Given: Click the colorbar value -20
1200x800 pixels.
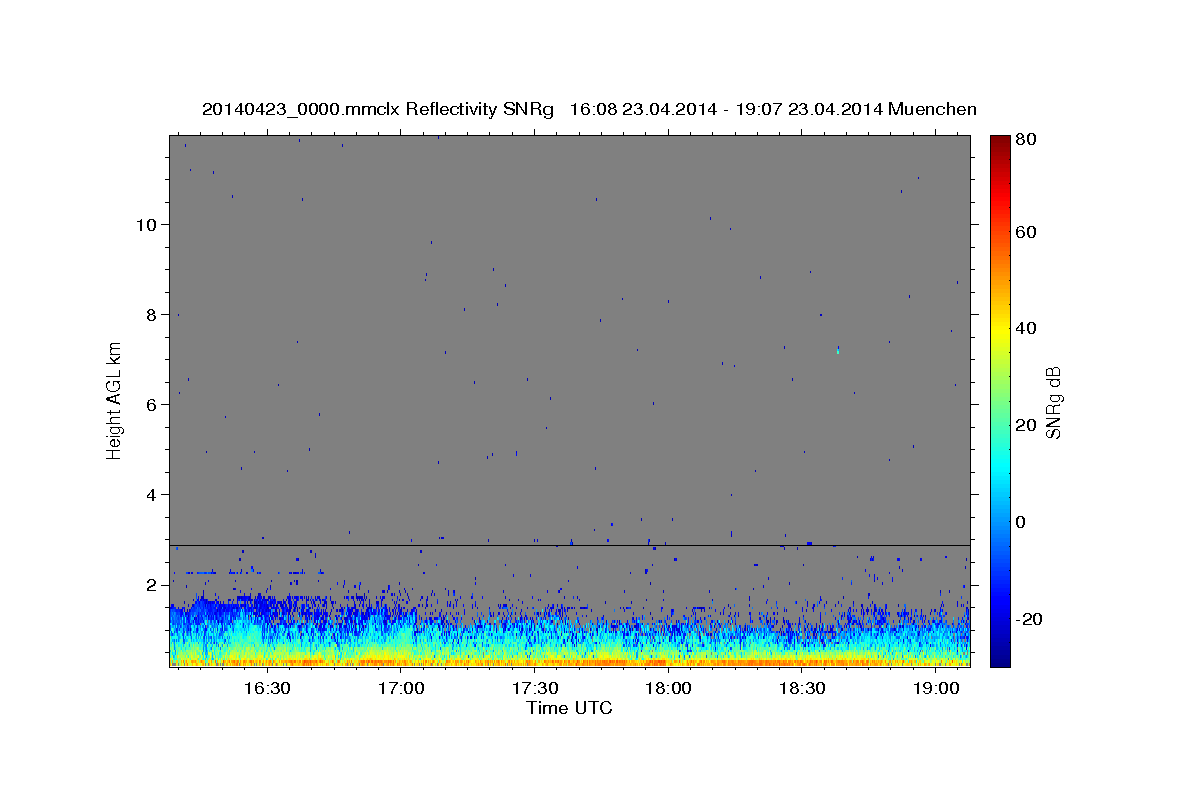Looking at the screenshot, I should 1029,619.
